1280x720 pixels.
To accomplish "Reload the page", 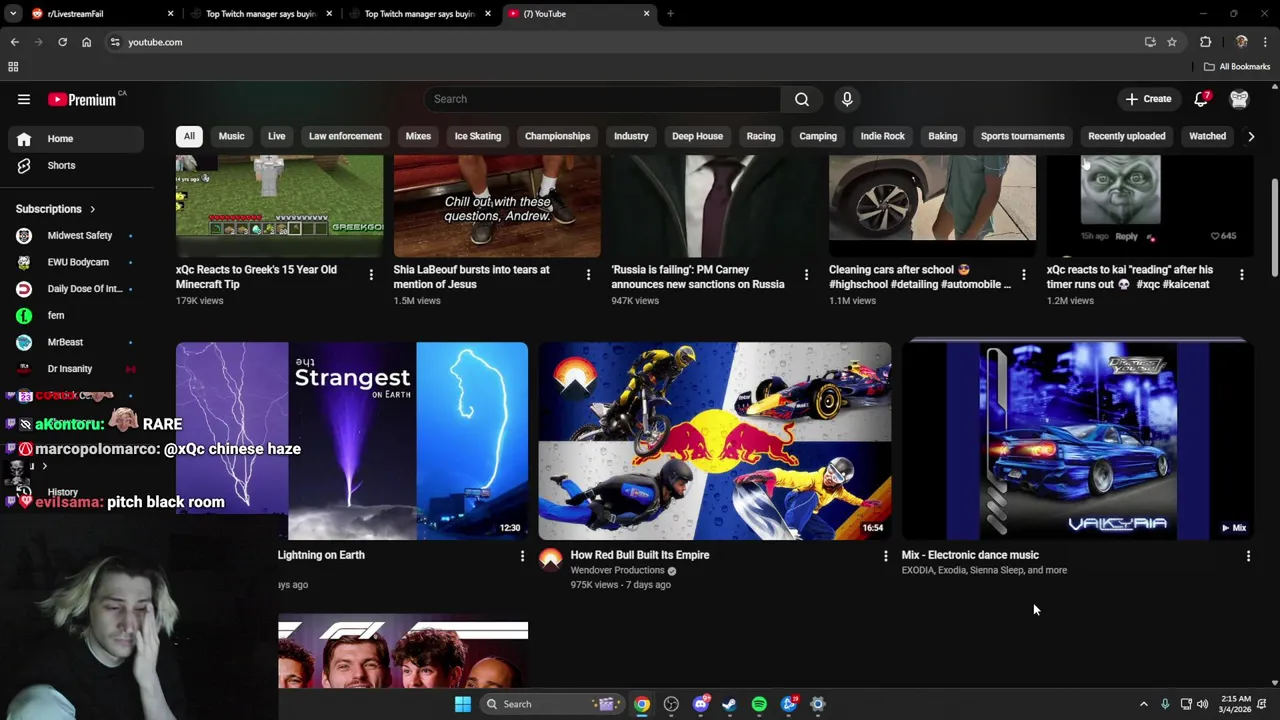I will [x=62, y=42].
